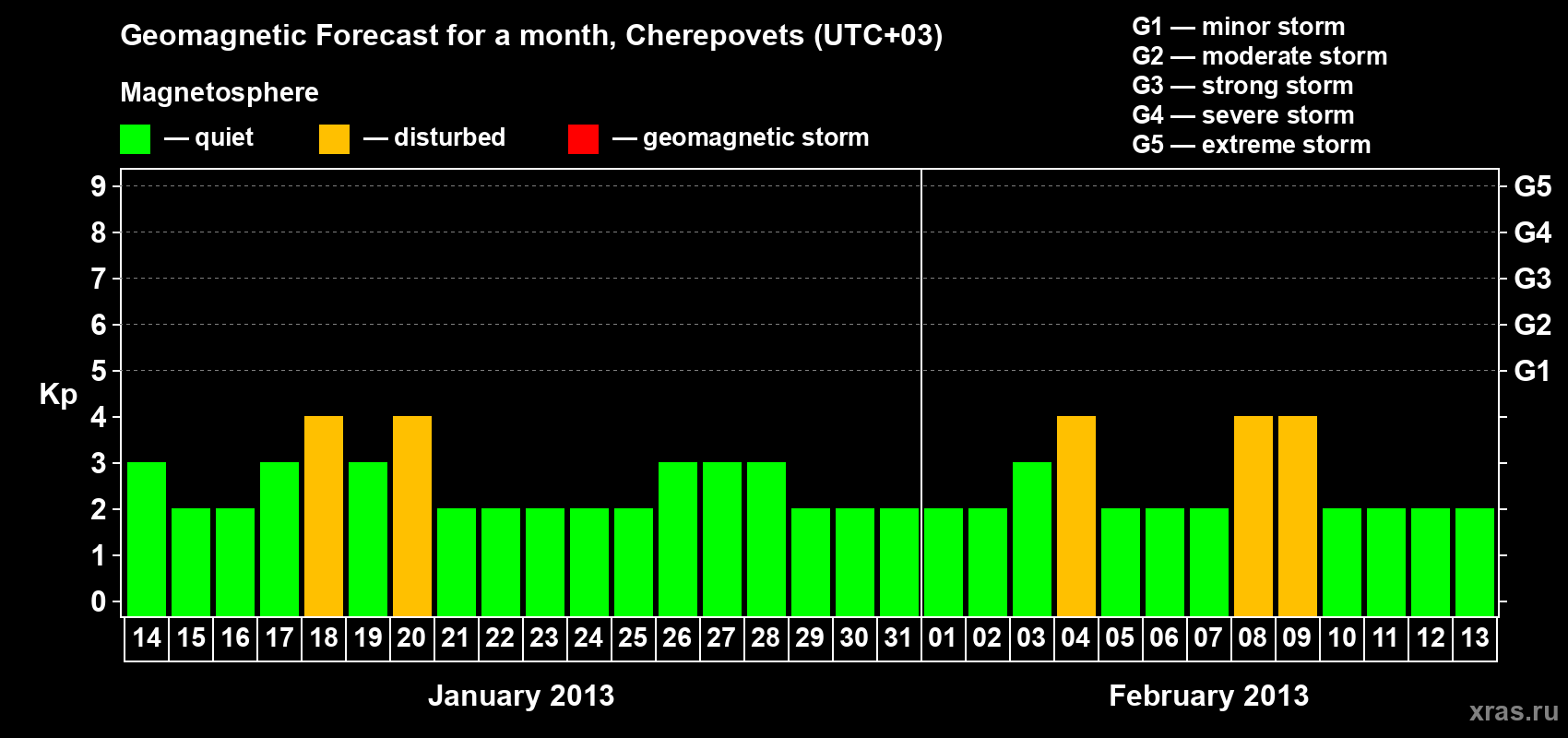Click date label 24 on the axis
The width and height of the screenshot is (1568, 738).
(588, 638)
